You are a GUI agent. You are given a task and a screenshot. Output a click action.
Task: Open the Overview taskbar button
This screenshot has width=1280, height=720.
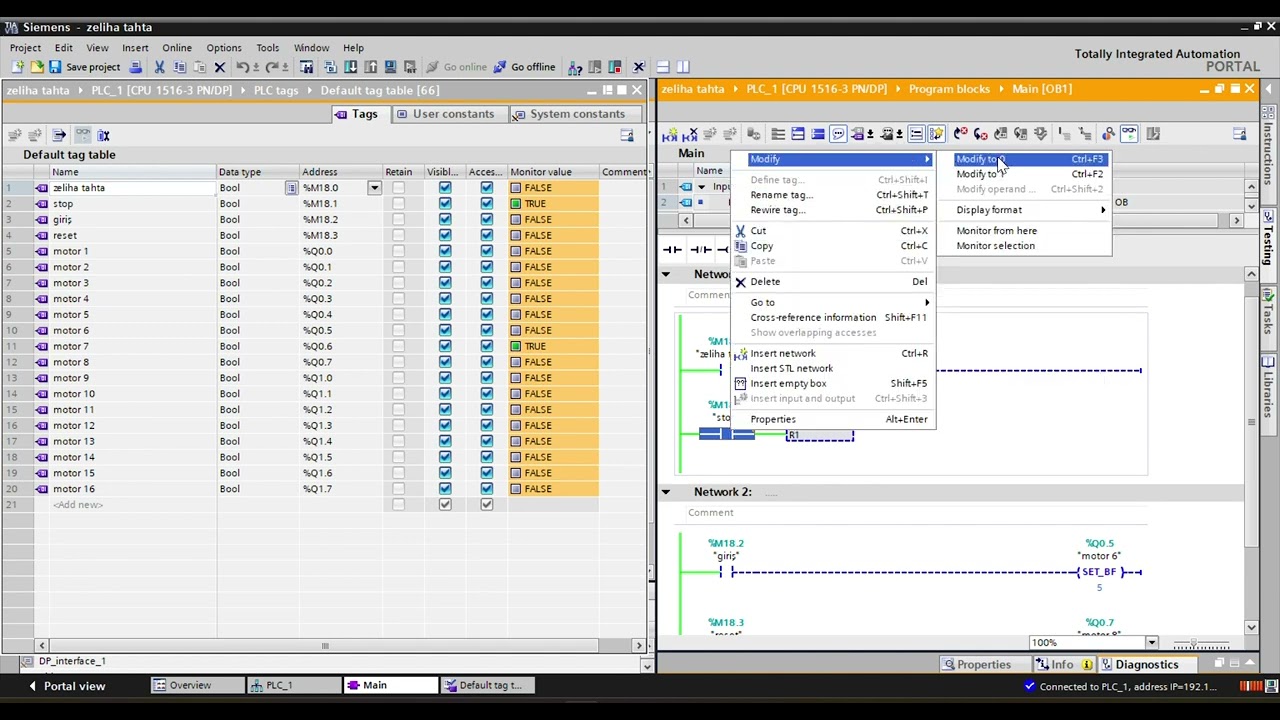182,686
